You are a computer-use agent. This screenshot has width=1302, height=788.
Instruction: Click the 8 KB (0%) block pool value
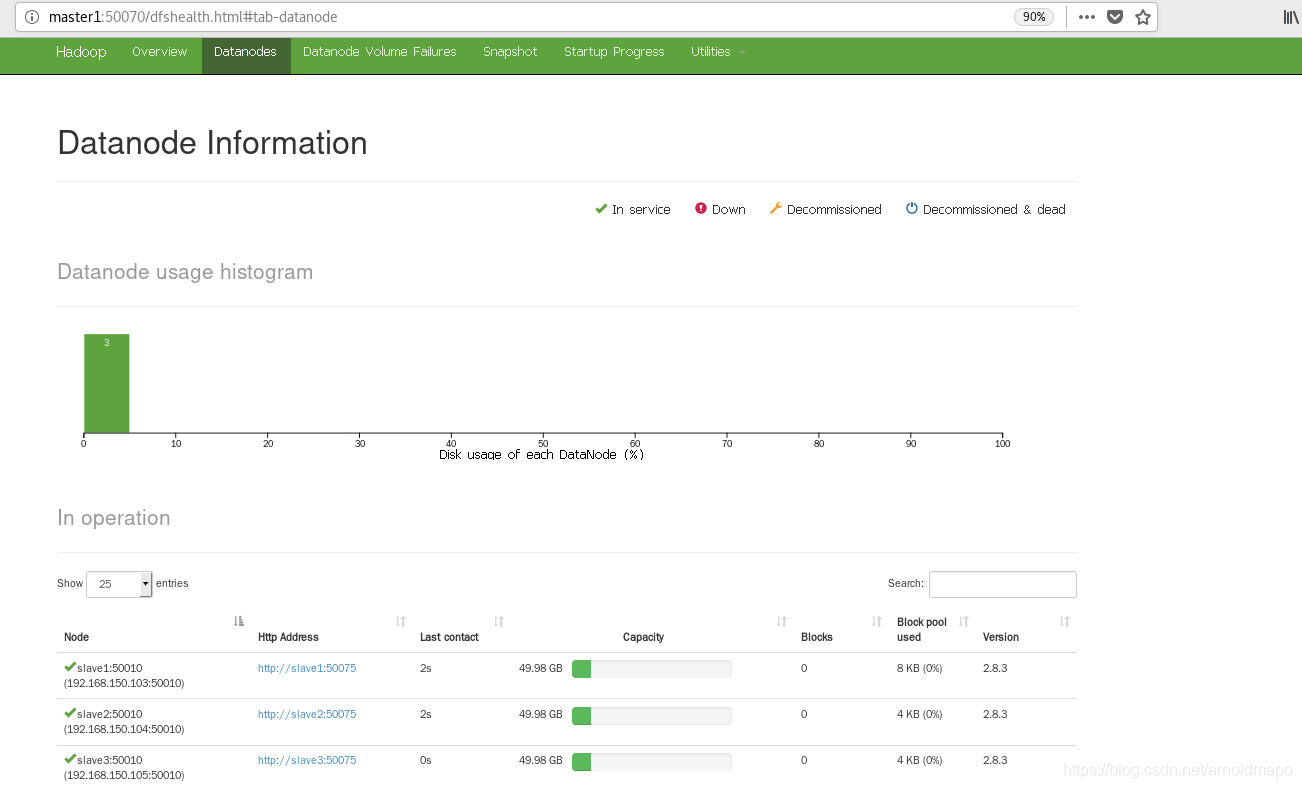tap(920, 668)
